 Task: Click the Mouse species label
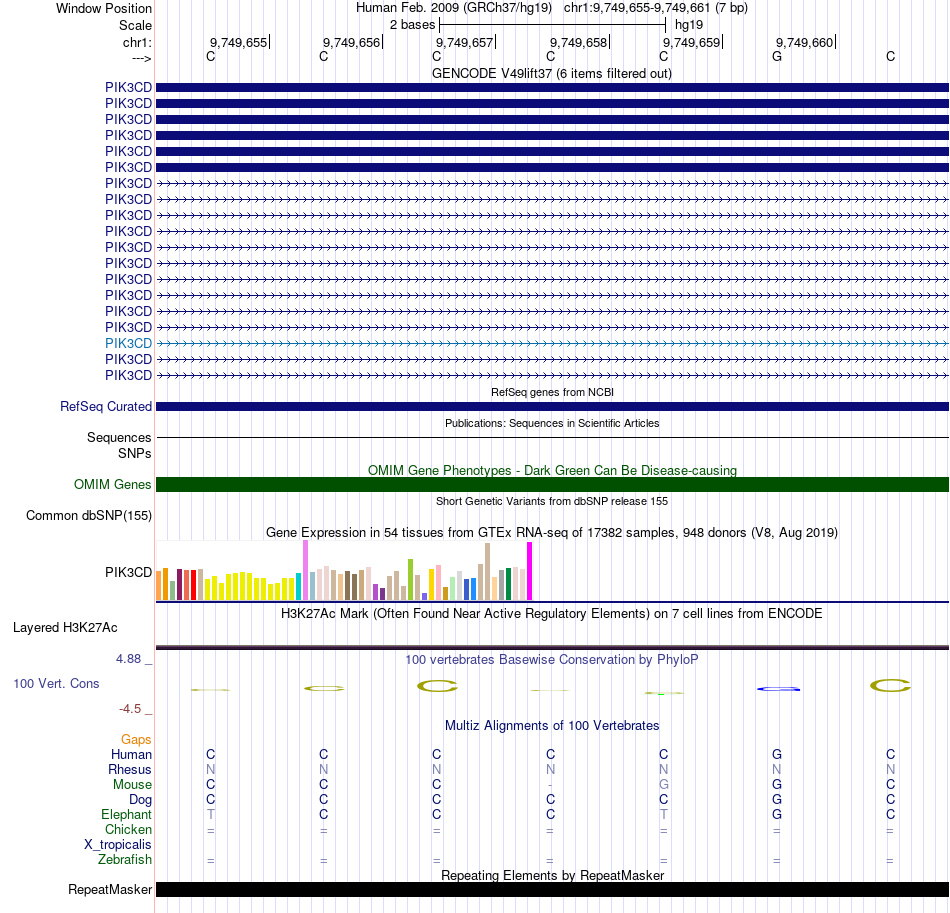coord(132,785)
